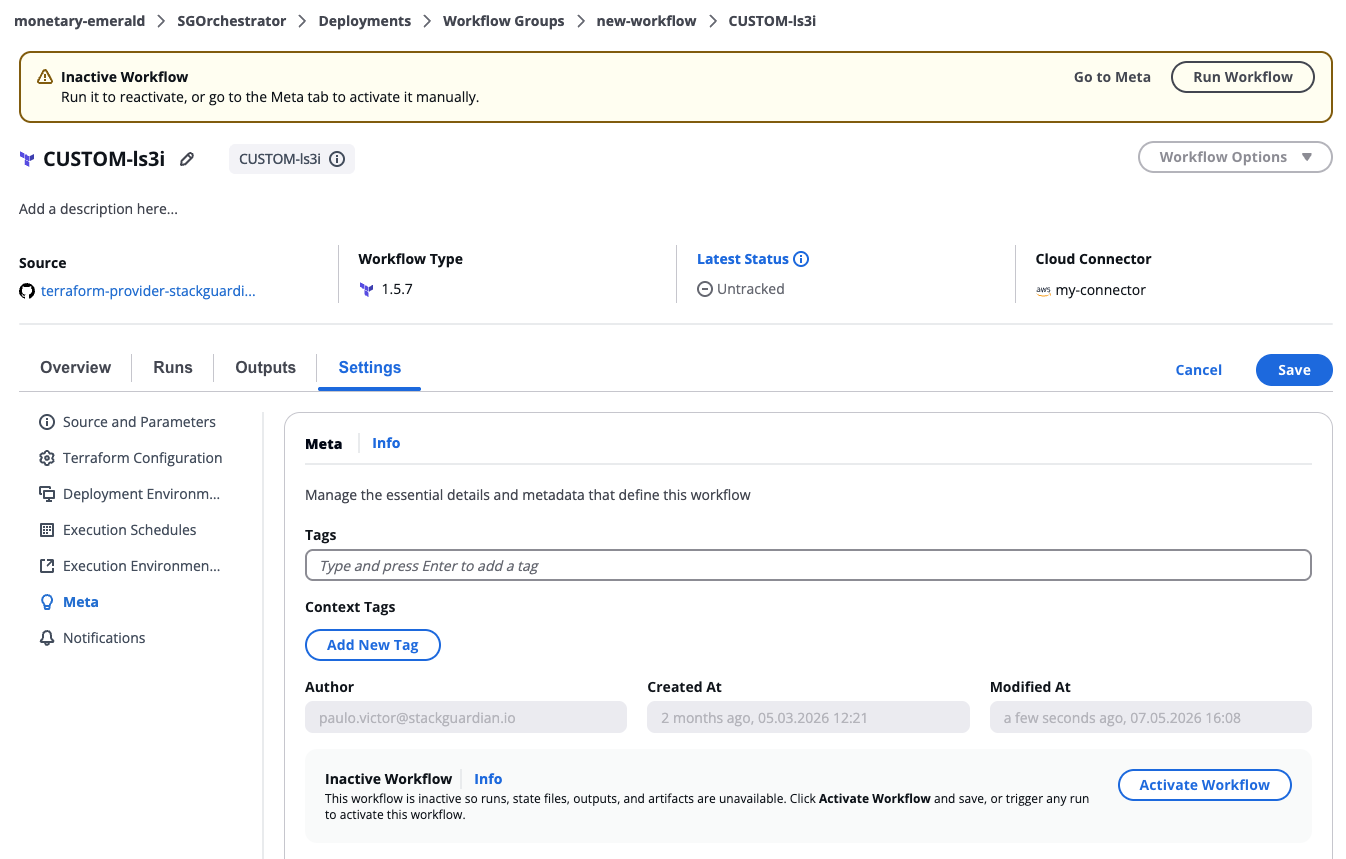
Task: Open Execution Schedules settings section
Action: coord(130,530)
